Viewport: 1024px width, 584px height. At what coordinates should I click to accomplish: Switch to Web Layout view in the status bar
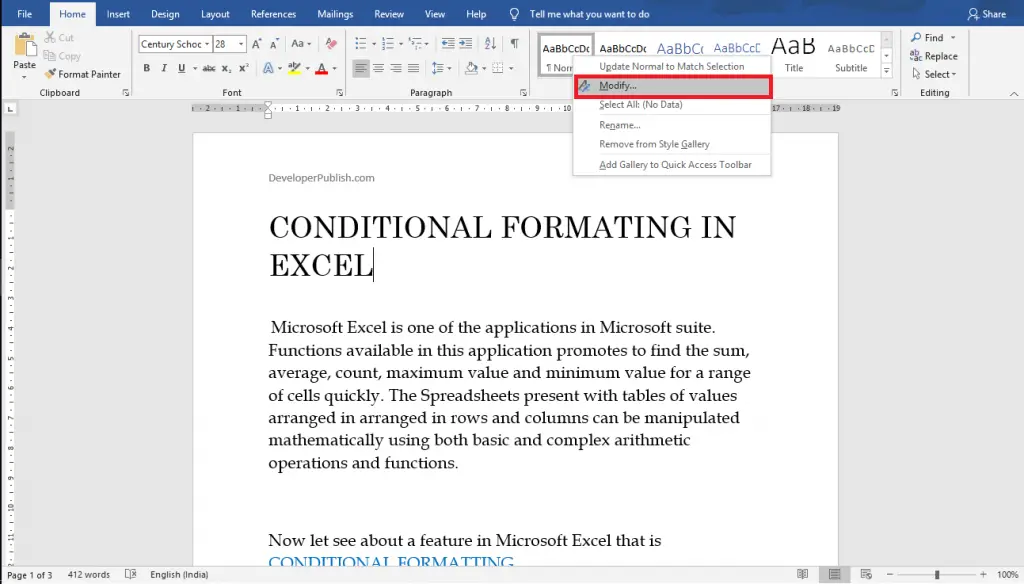point(866,574)
